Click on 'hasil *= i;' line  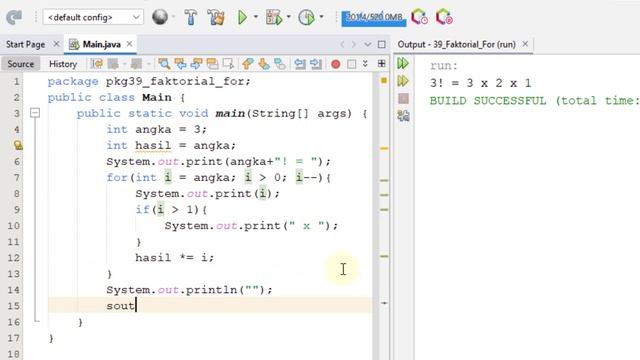coord(174,258)
